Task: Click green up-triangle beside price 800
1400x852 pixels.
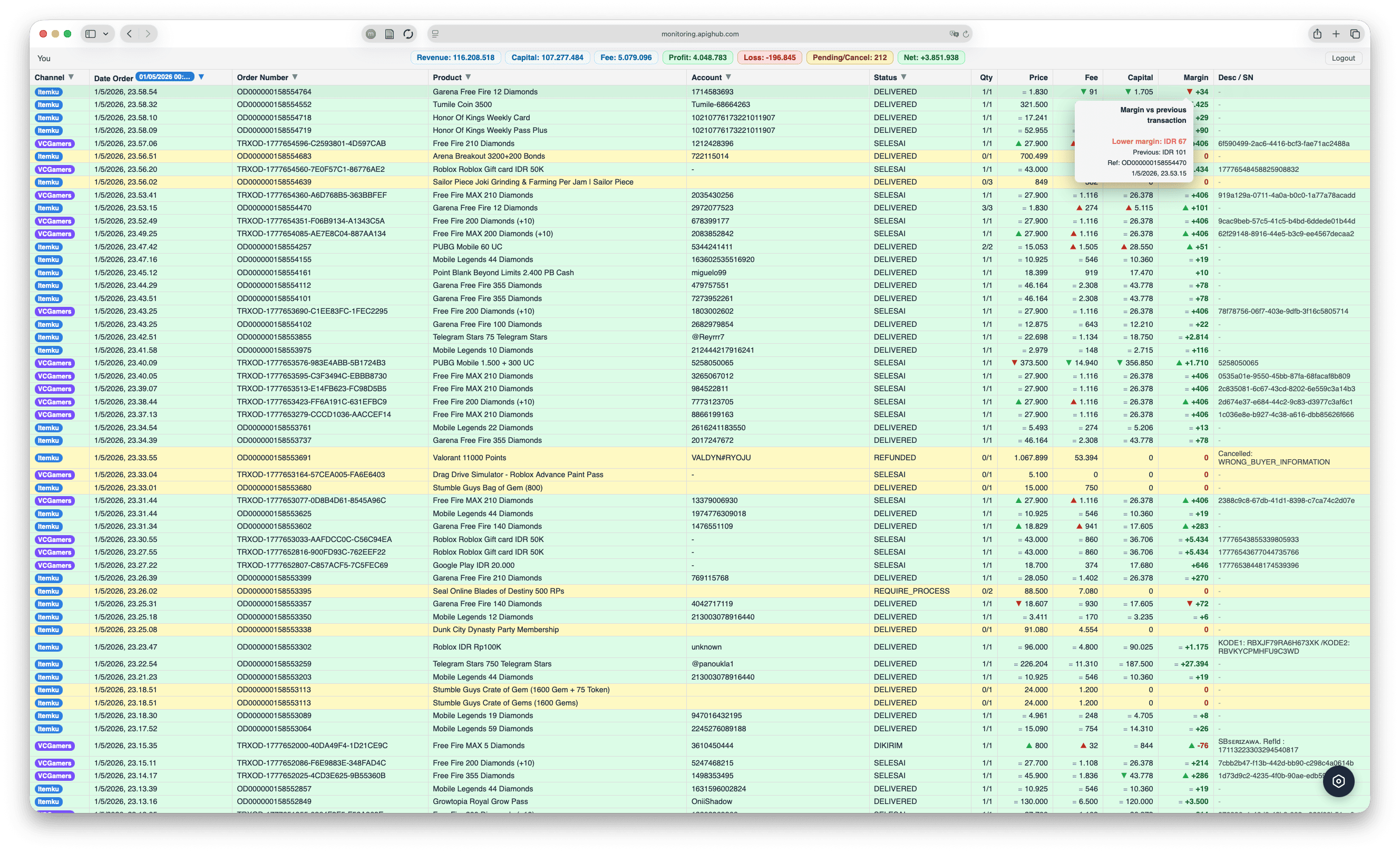Action: tap(1029, 745)
